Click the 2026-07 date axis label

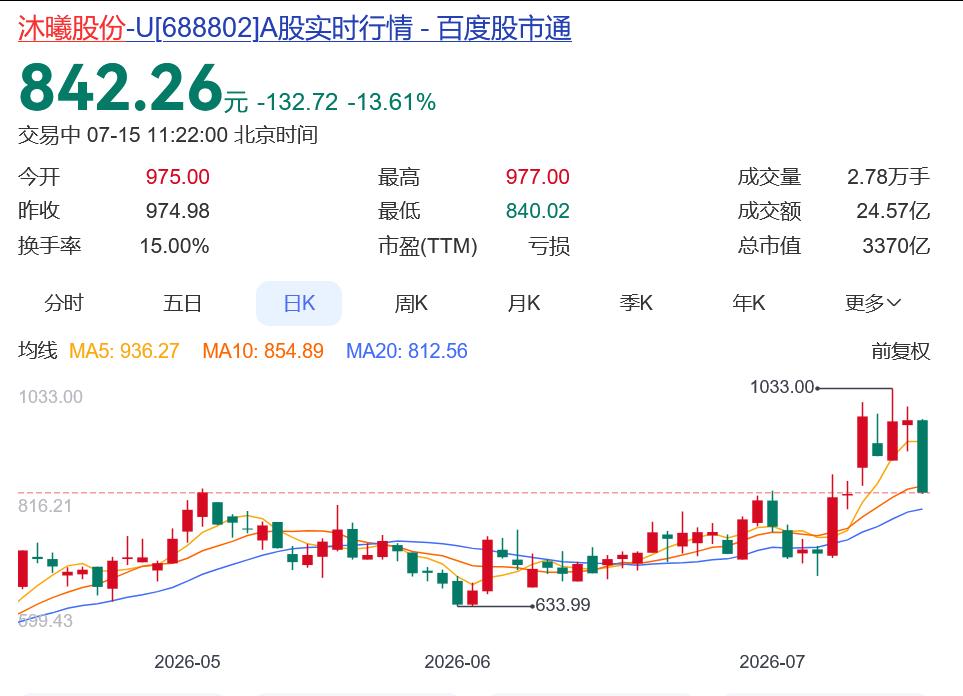coord(772,662)
